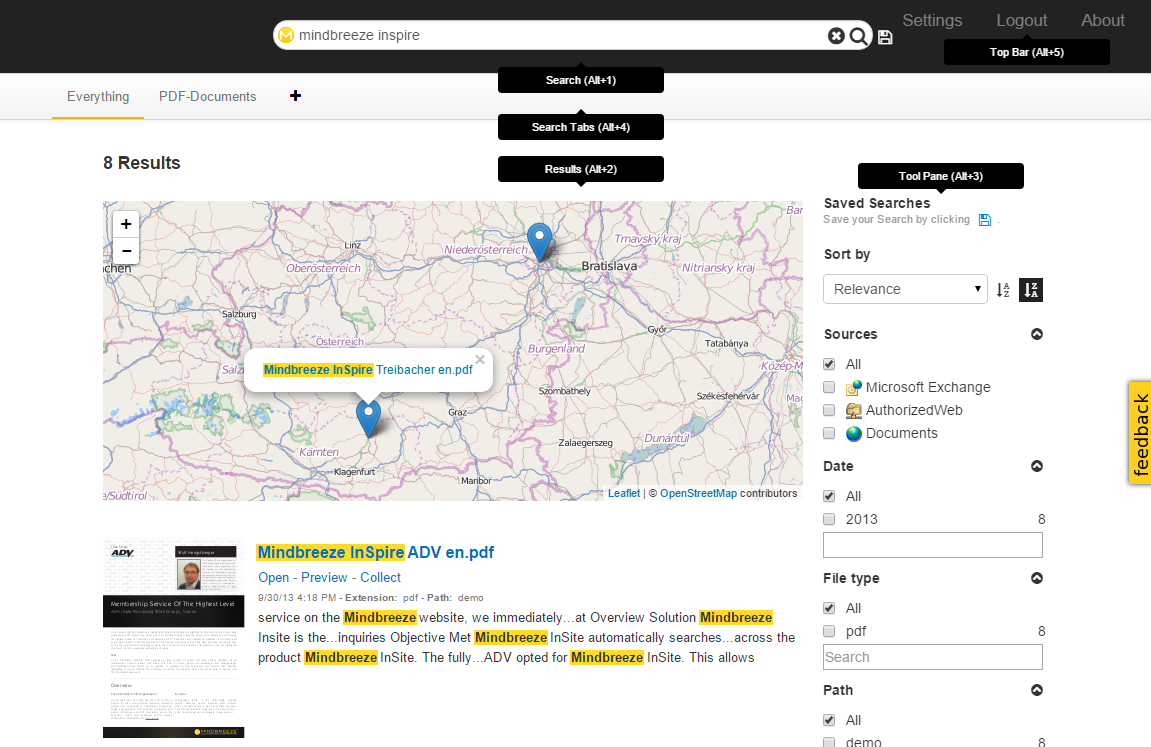Click Microsoft Exchange source icon
The height and width of the screenshot is (747, 1151).
[854, 387]
